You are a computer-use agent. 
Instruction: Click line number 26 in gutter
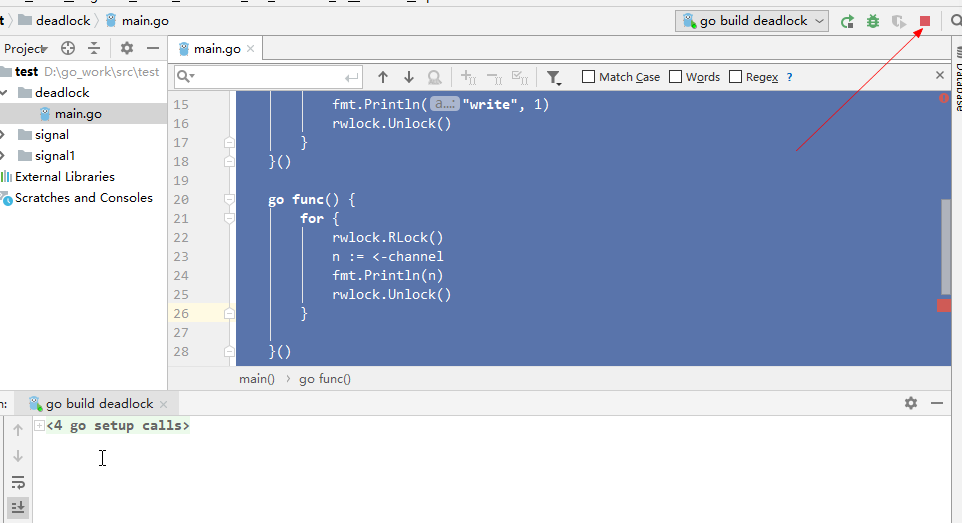181,314
